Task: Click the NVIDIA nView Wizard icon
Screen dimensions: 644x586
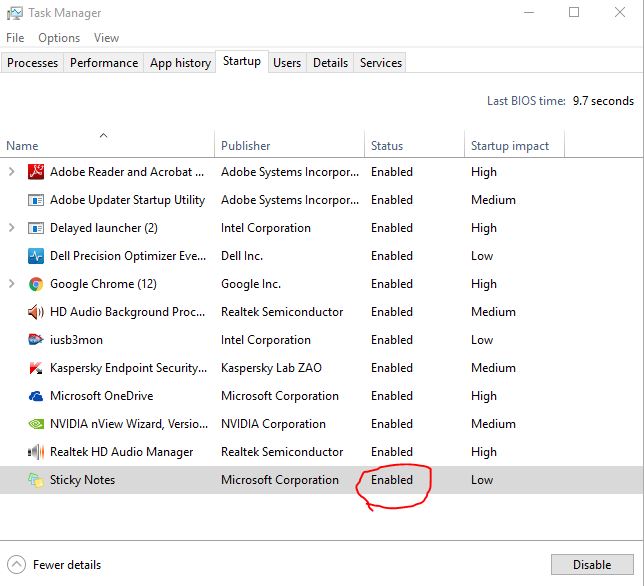Action: coord(36,424)
